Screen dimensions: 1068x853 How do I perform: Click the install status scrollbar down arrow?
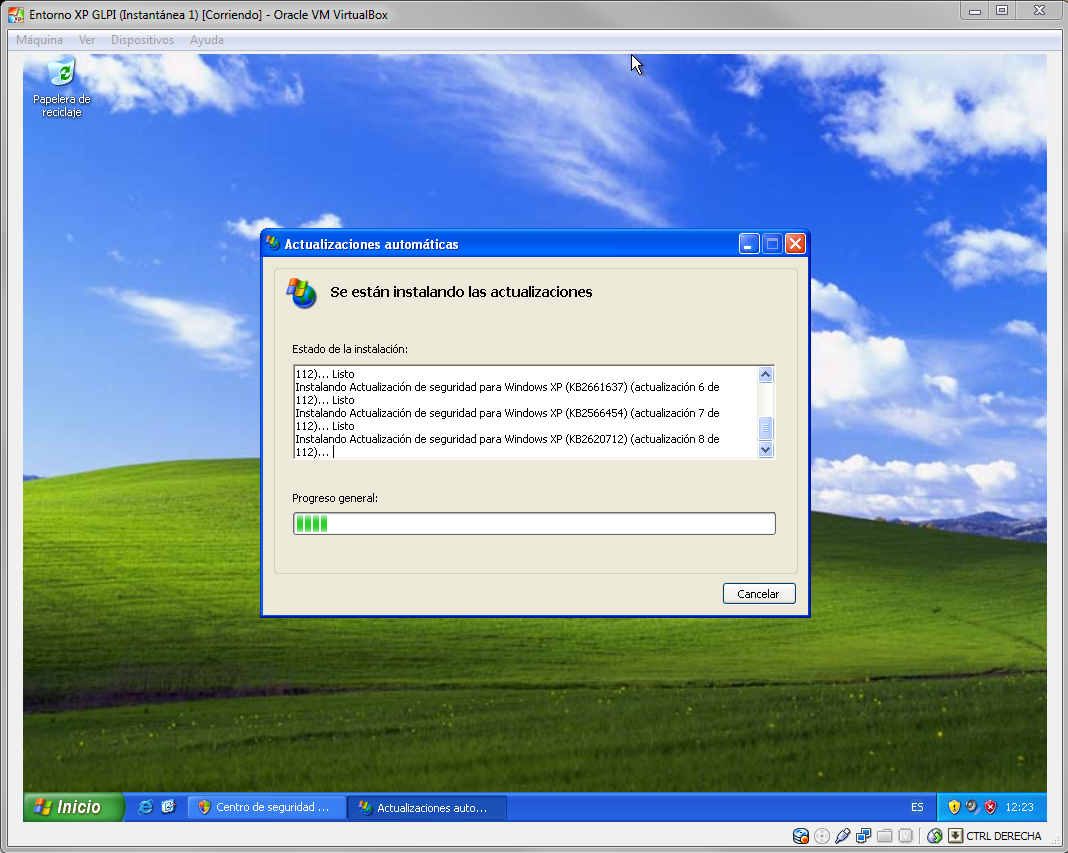click(766, 450)
